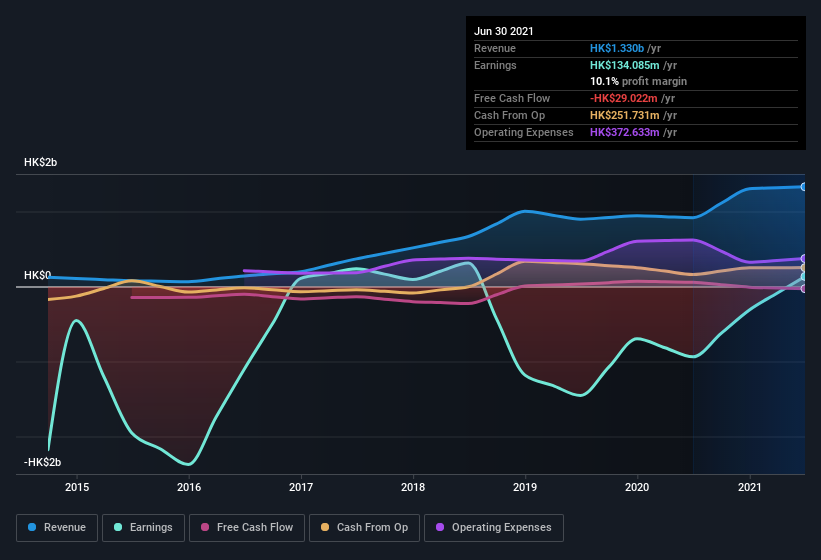Image resolution: width=821 pixels, height=560 pixels.
Task: Click the HK$1.330b revenue value in tooltip
Action: pos(617,48)
